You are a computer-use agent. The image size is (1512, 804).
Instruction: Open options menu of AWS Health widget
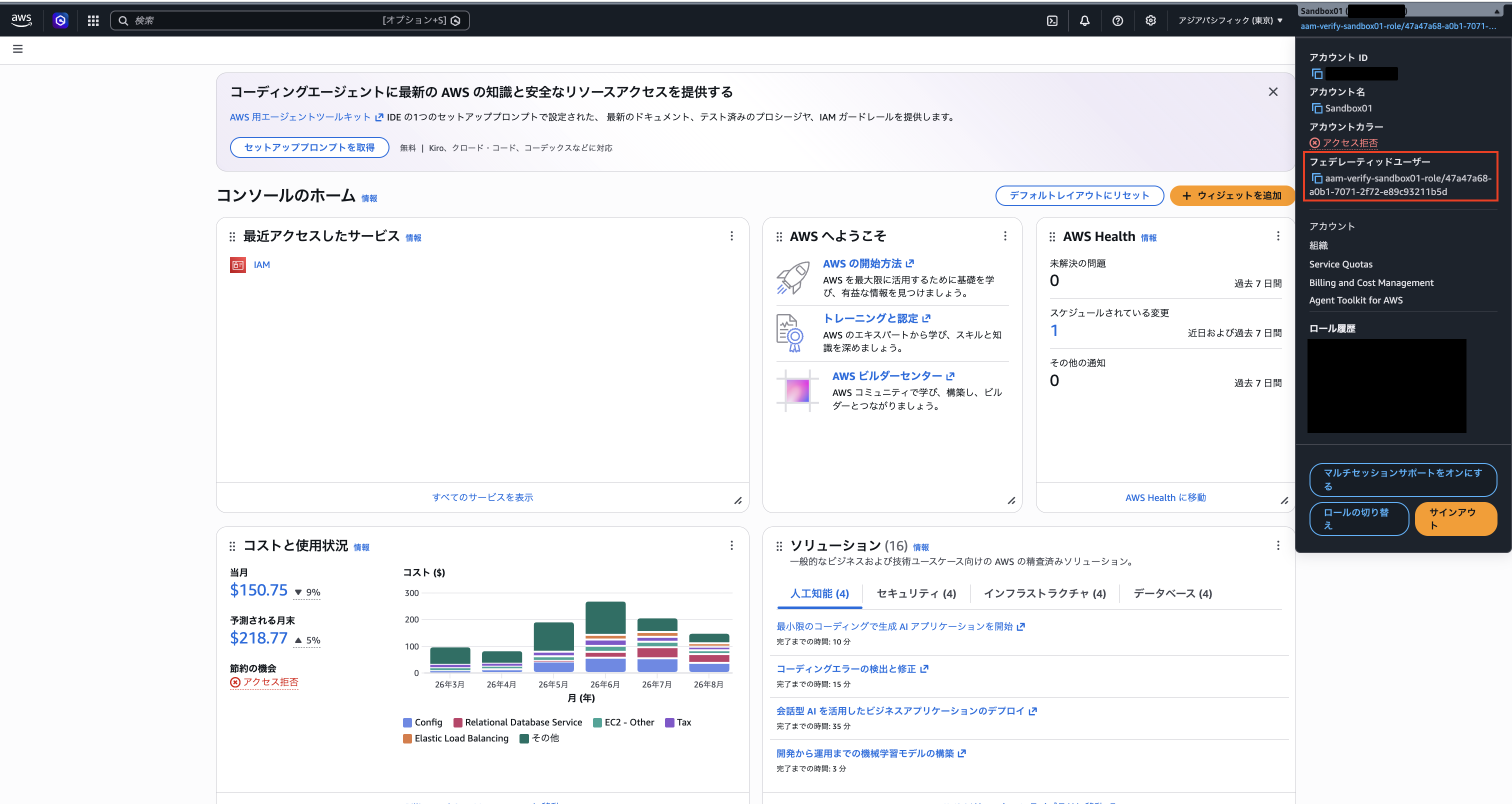point(1278,236)
